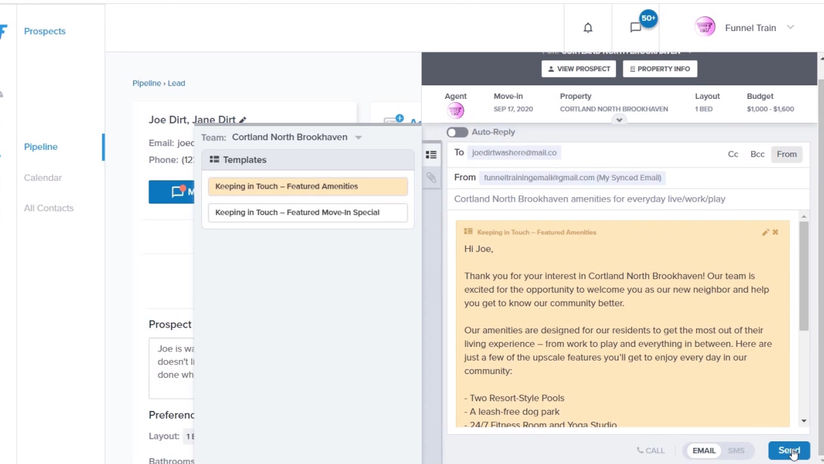Click the Lead breadcrumb link
The width and height of the screenshot is (824, 464).
click(176, 83)
